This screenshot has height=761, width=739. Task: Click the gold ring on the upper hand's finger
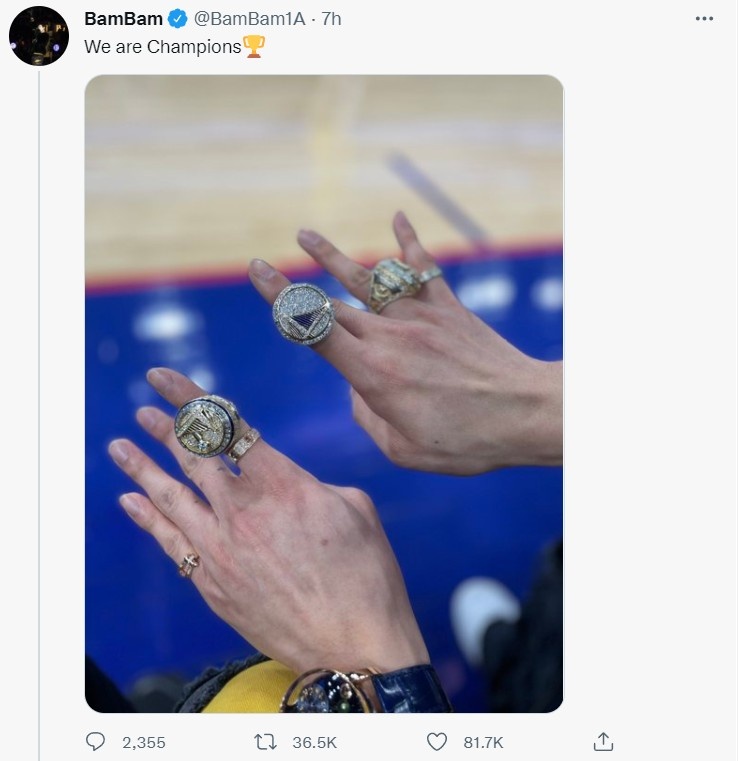pos(400,284)
